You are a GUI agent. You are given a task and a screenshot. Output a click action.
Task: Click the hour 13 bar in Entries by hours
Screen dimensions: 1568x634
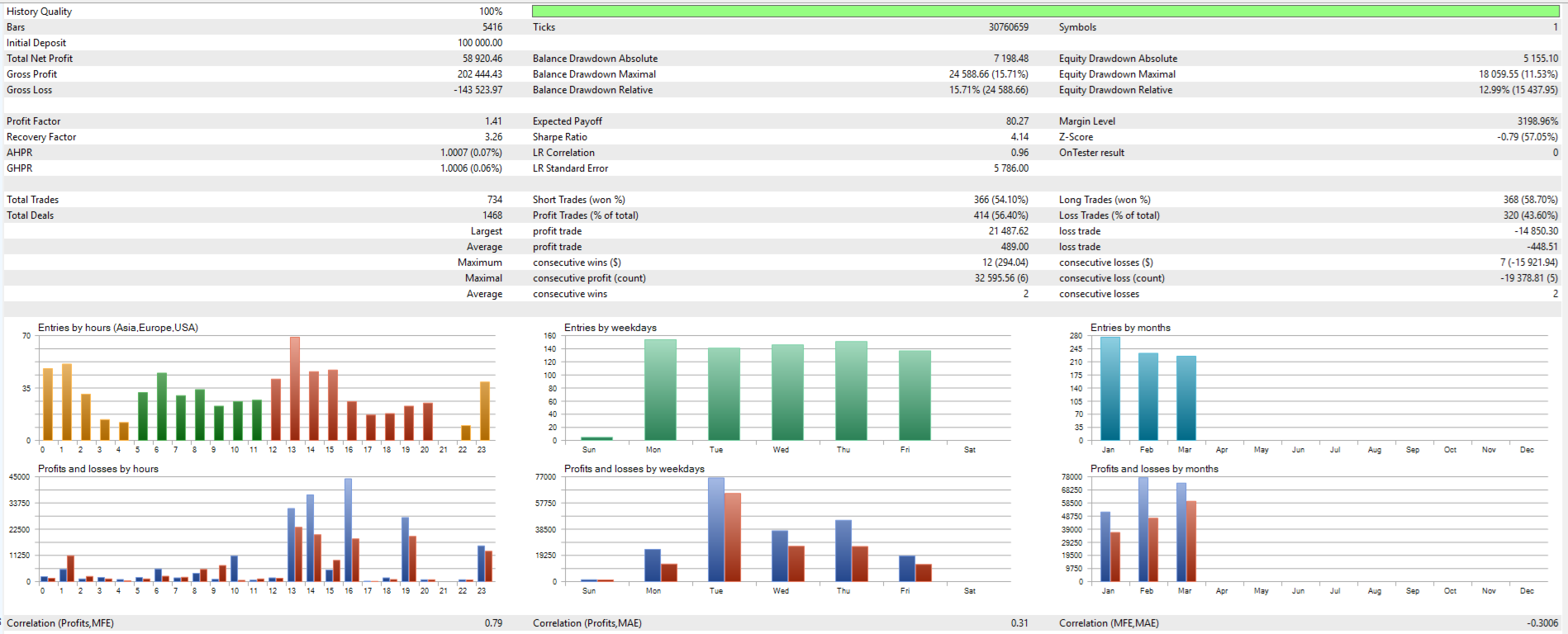click(x=295, y=388)
